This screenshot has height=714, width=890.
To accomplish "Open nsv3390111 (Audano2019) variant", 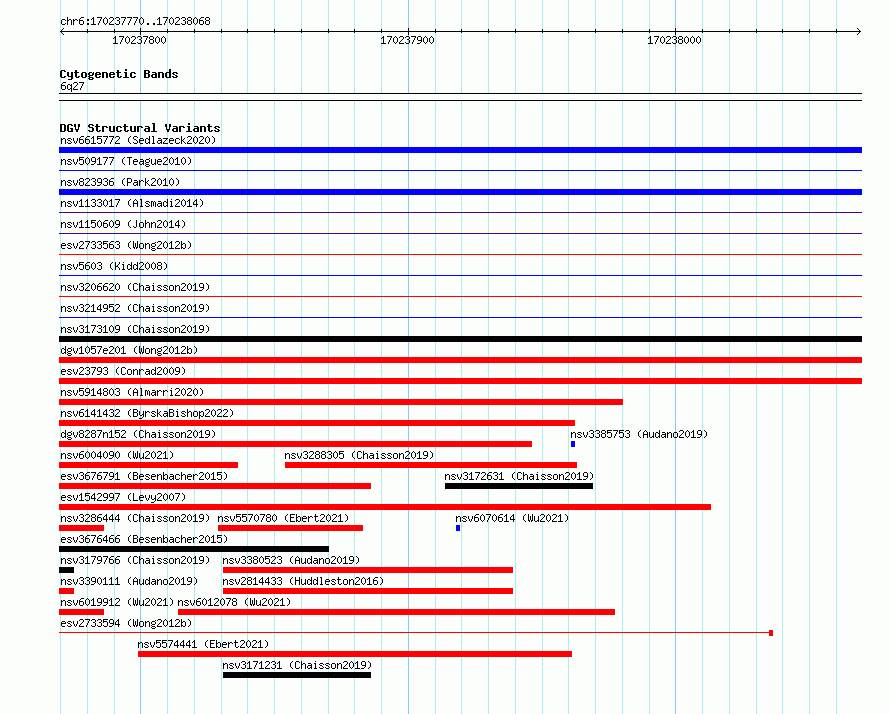I will pos(129,581).
